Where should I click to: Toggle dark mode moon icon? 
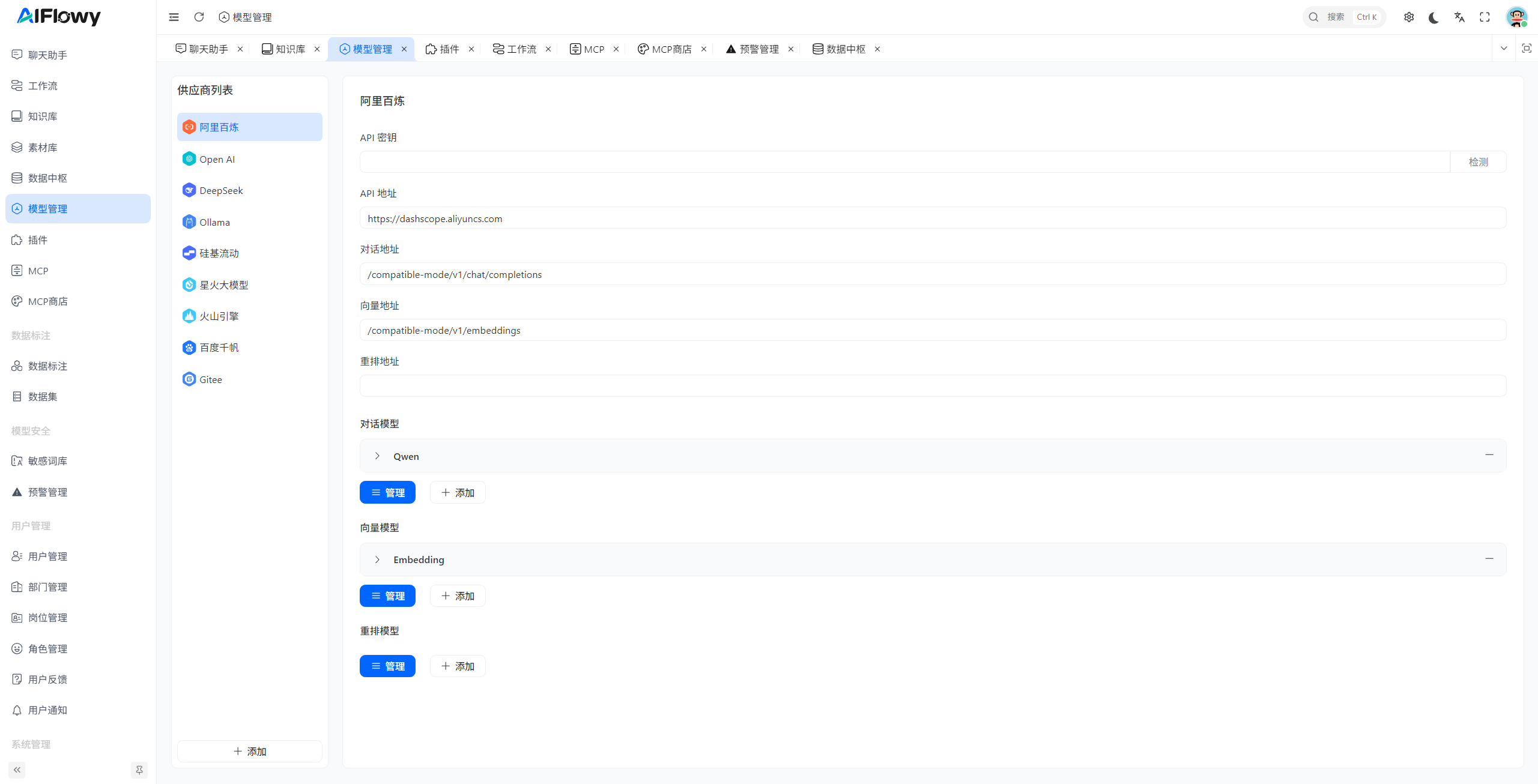[x=1434, y=17]
